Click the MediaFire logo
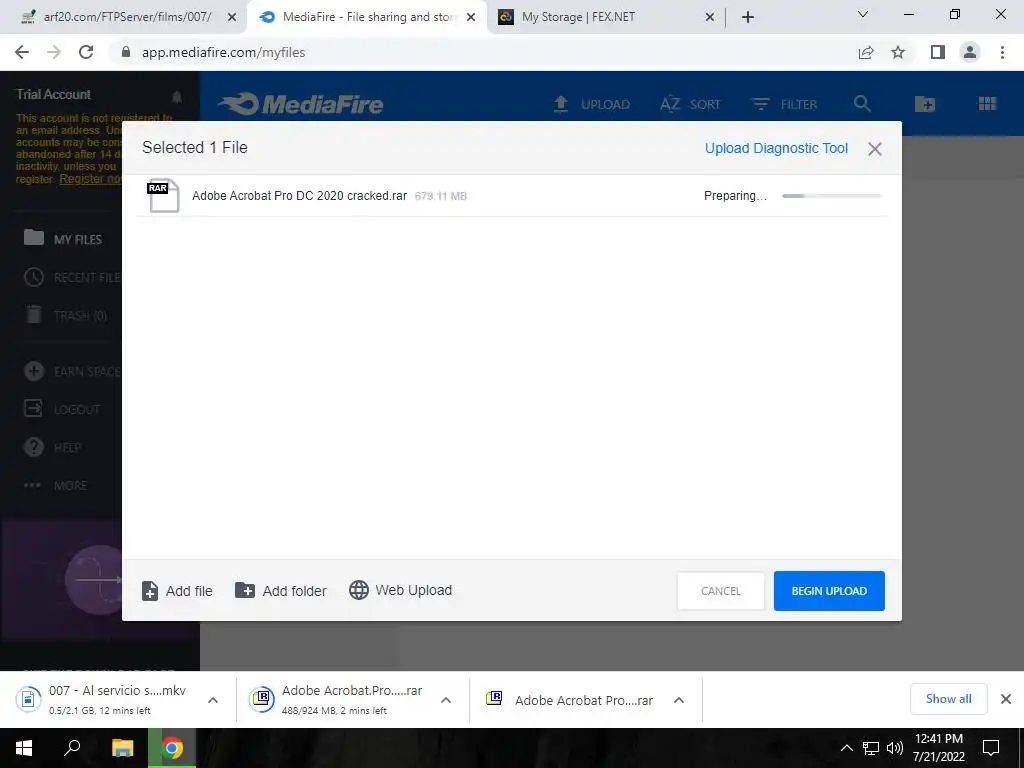The height and width of the screenshot is (768, 1024). click(x=300, y=104)
